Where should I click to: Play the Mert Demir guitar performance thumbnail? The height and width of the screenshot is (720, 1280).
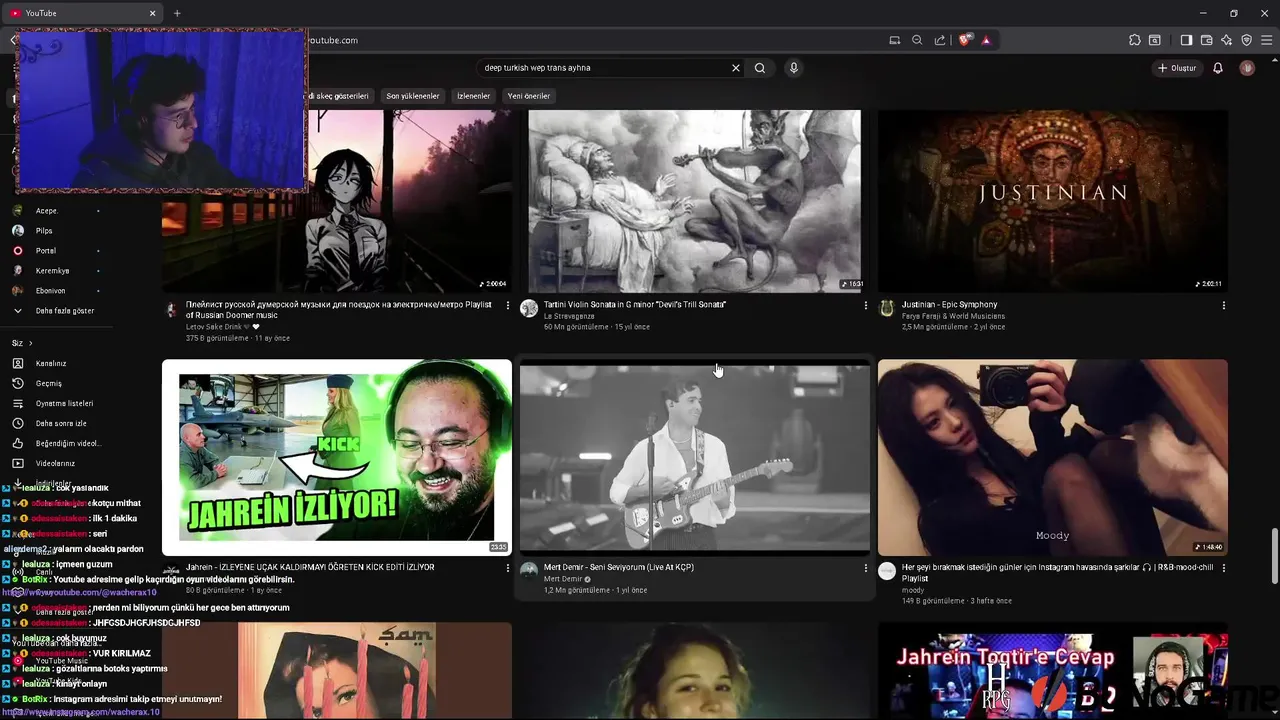coord(695,457)
